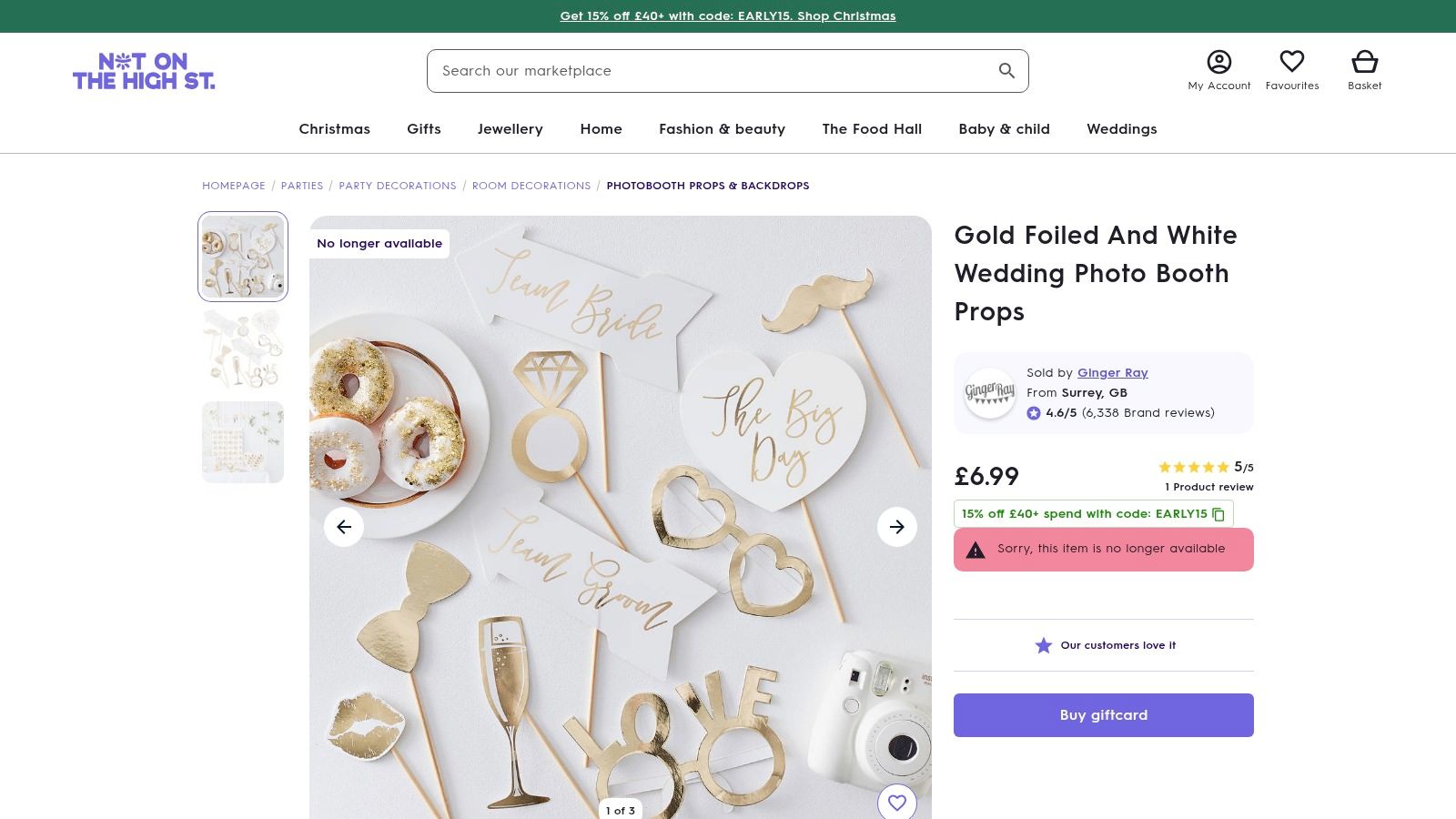Select the second product thumbnail
The image size is (1456, 819).
pos(243,350)
